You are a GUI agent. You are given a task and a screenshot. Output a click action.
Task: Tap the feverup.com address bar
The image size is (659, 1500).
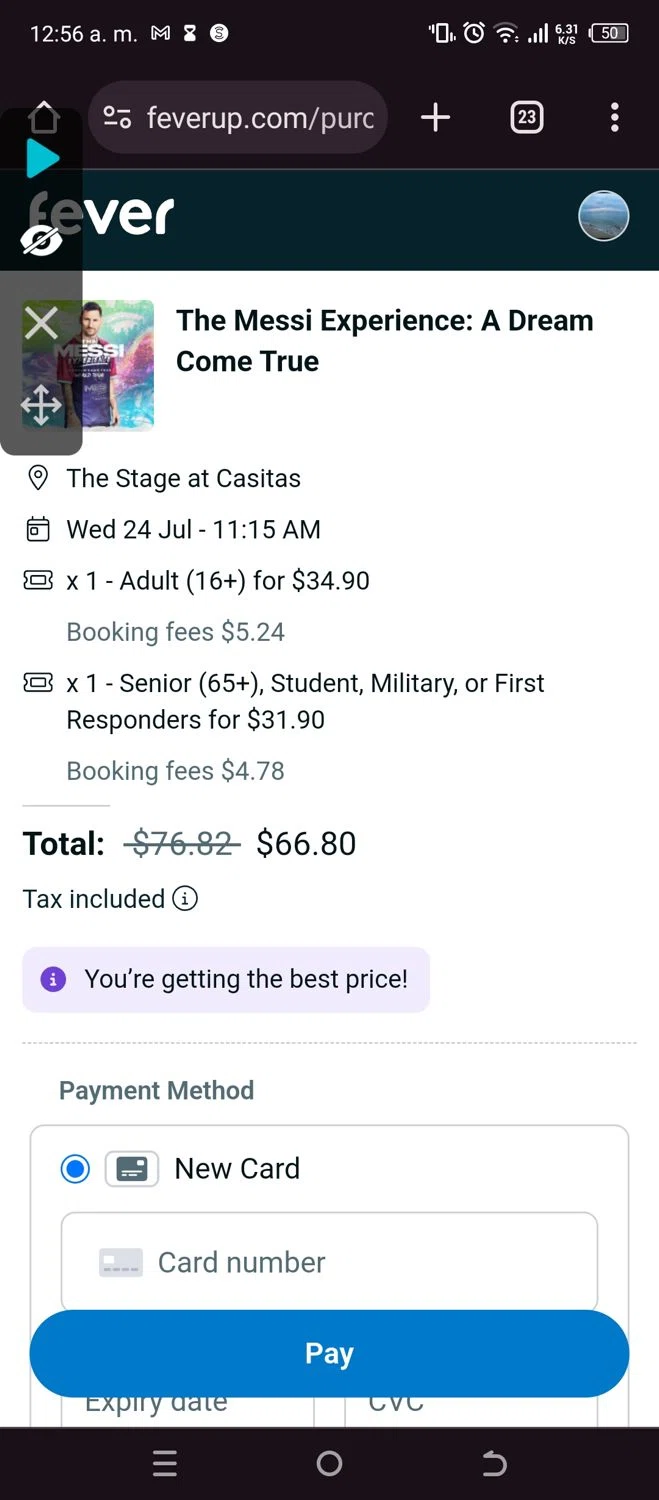pyautogui.click(x=260, y=118)
